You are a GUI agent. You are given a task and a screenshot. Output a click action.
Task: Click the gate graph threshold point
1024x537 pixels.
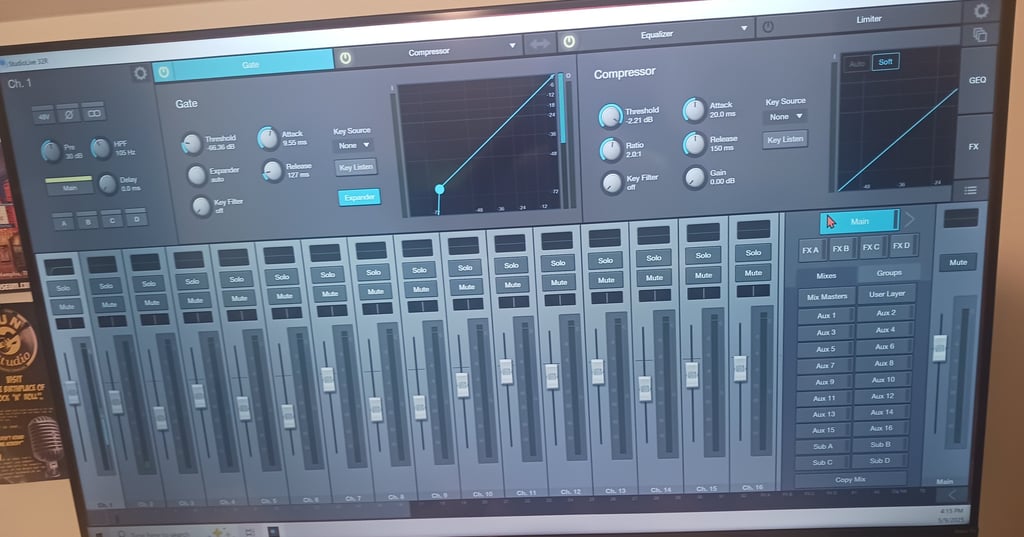click(440, 189)
